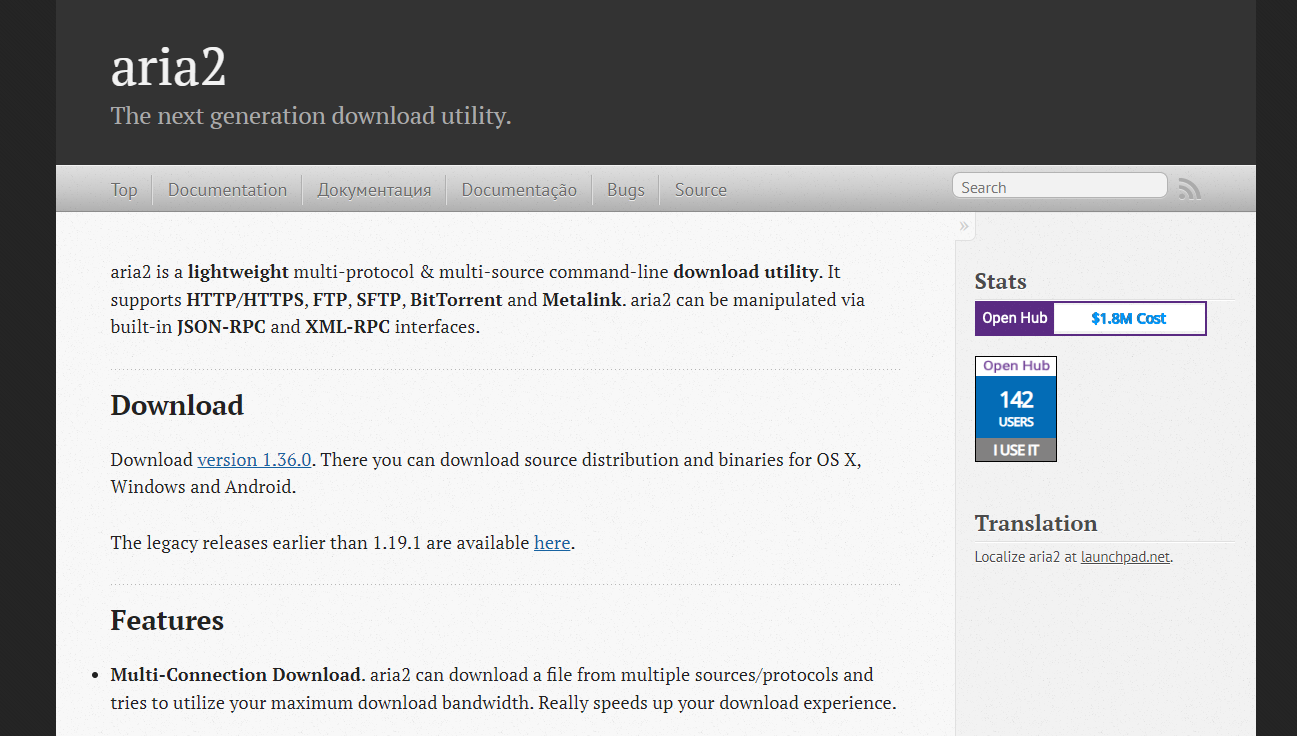Click the 142 Users Open Hub widget
1297x736 pixels.
coord(1015,408)
